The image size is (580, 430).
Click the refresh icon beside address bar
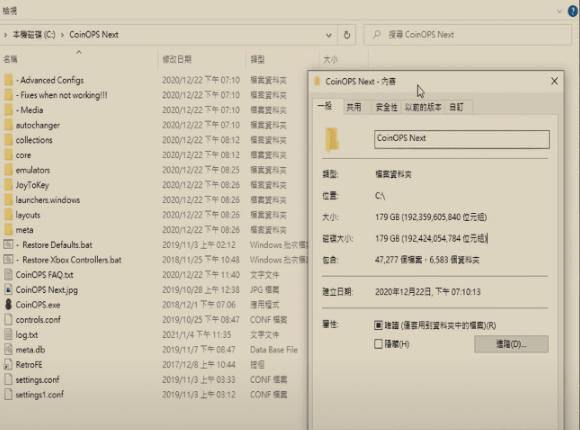(347, 35)
